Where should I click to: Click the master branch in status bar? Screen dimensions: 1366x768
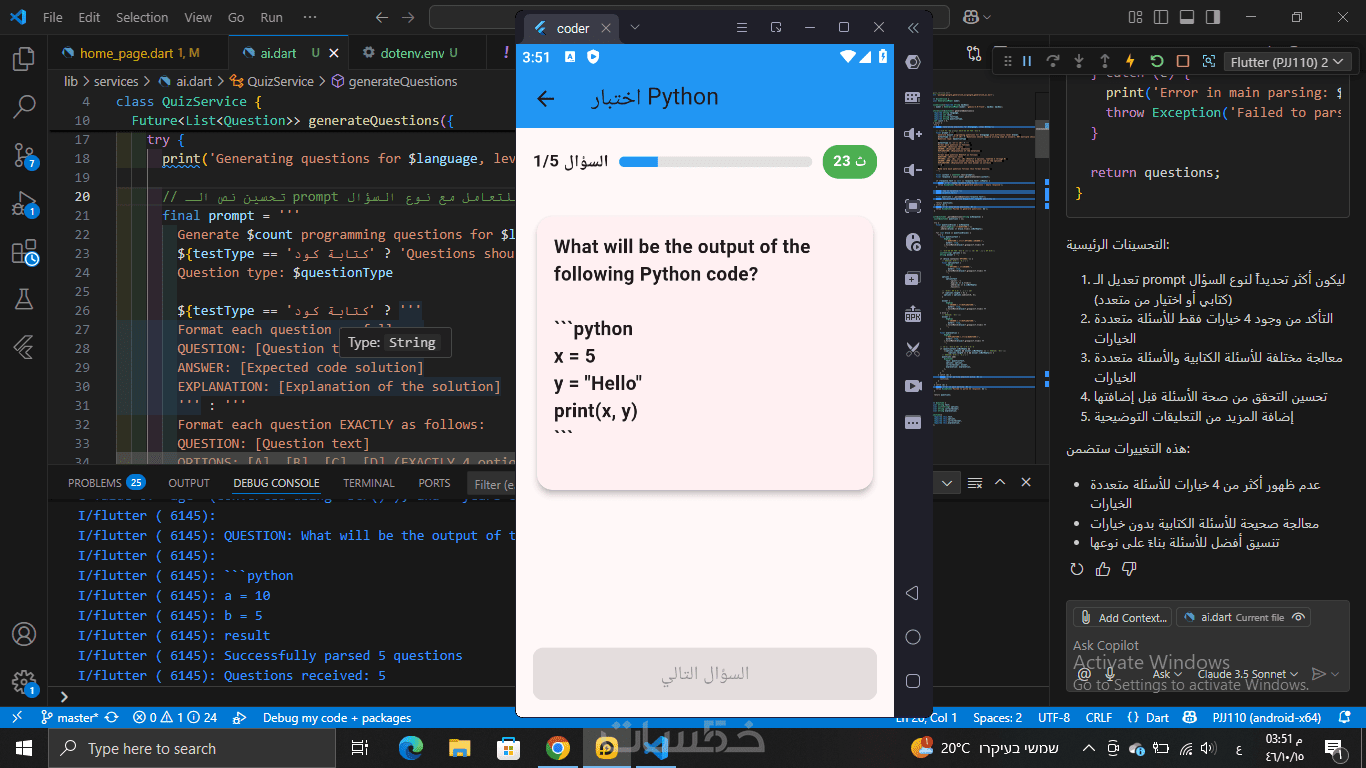pyautogui.click(x=70, y=717)
